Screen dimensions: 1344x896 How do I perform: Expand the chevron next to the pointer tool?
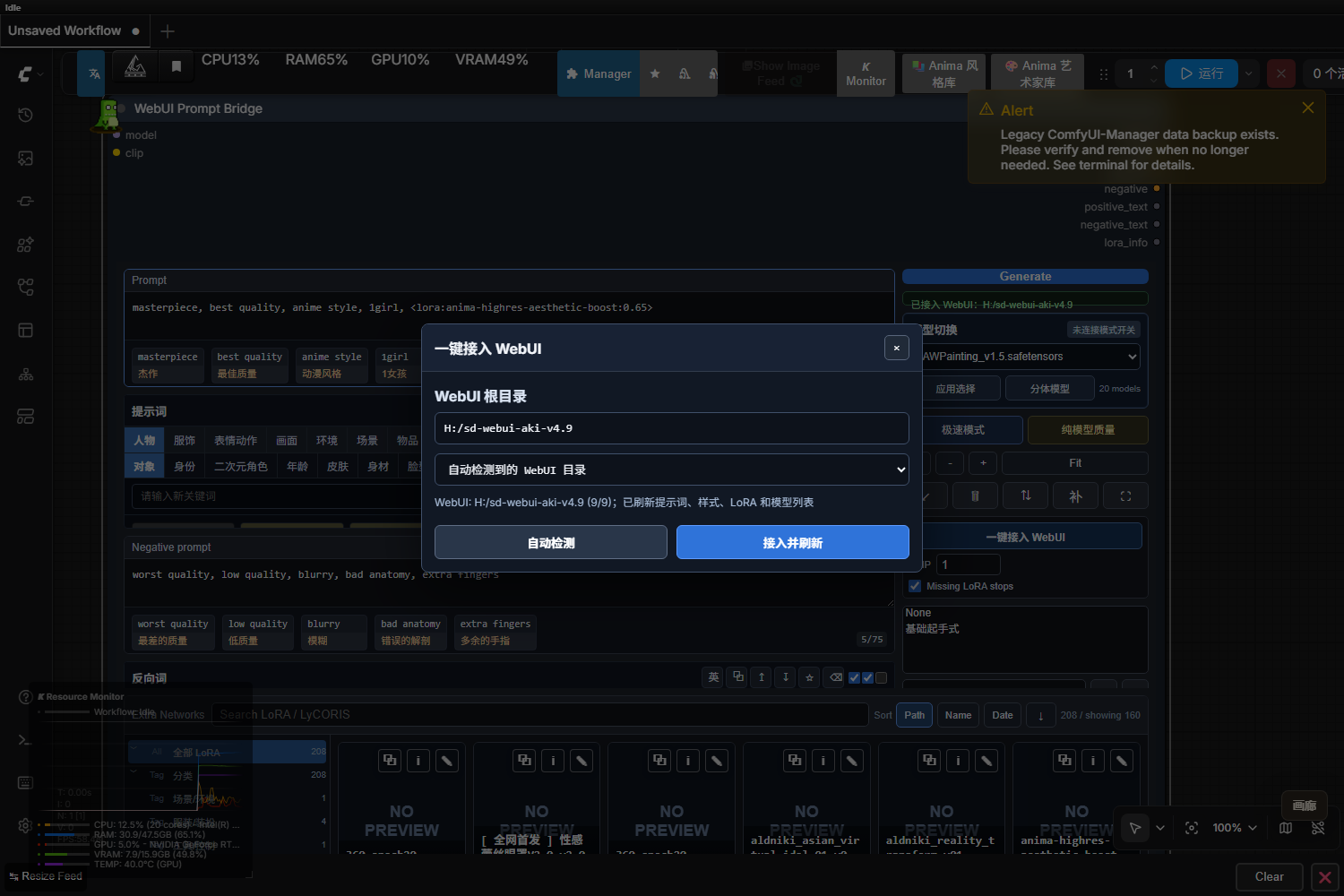click(1160, 828)
